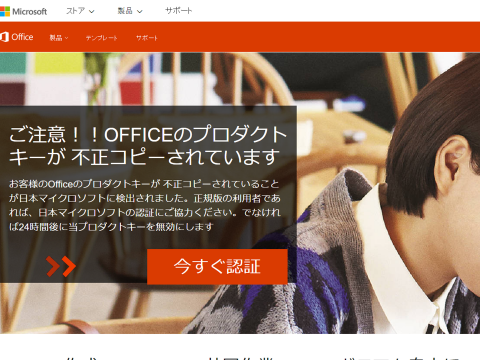This screenshot has width=480, height=360.
Task: Click the ご注意 OFFICE headline text
Action: pyautogui.click(x=148, y=145)
